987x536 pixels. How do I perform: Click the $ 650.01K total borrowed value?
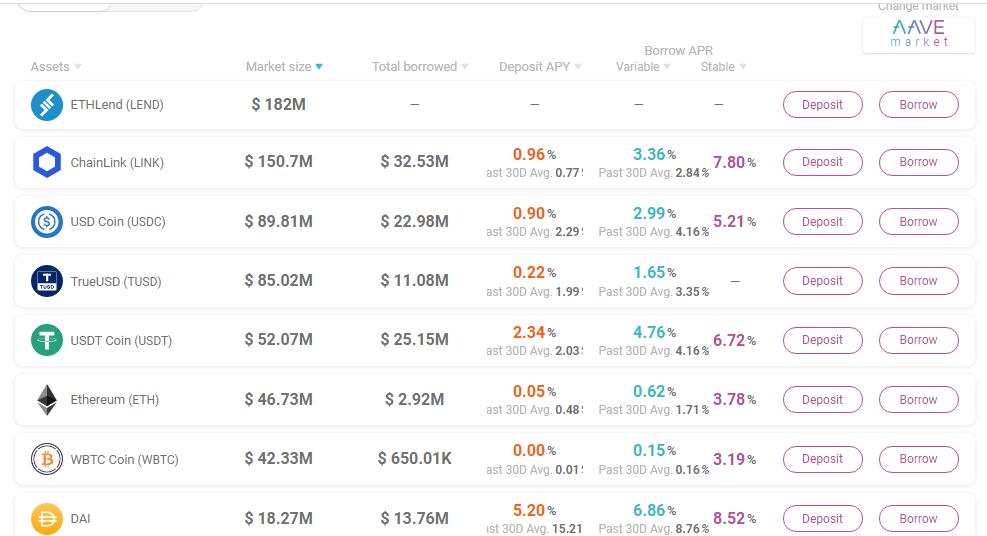point(414,459)
